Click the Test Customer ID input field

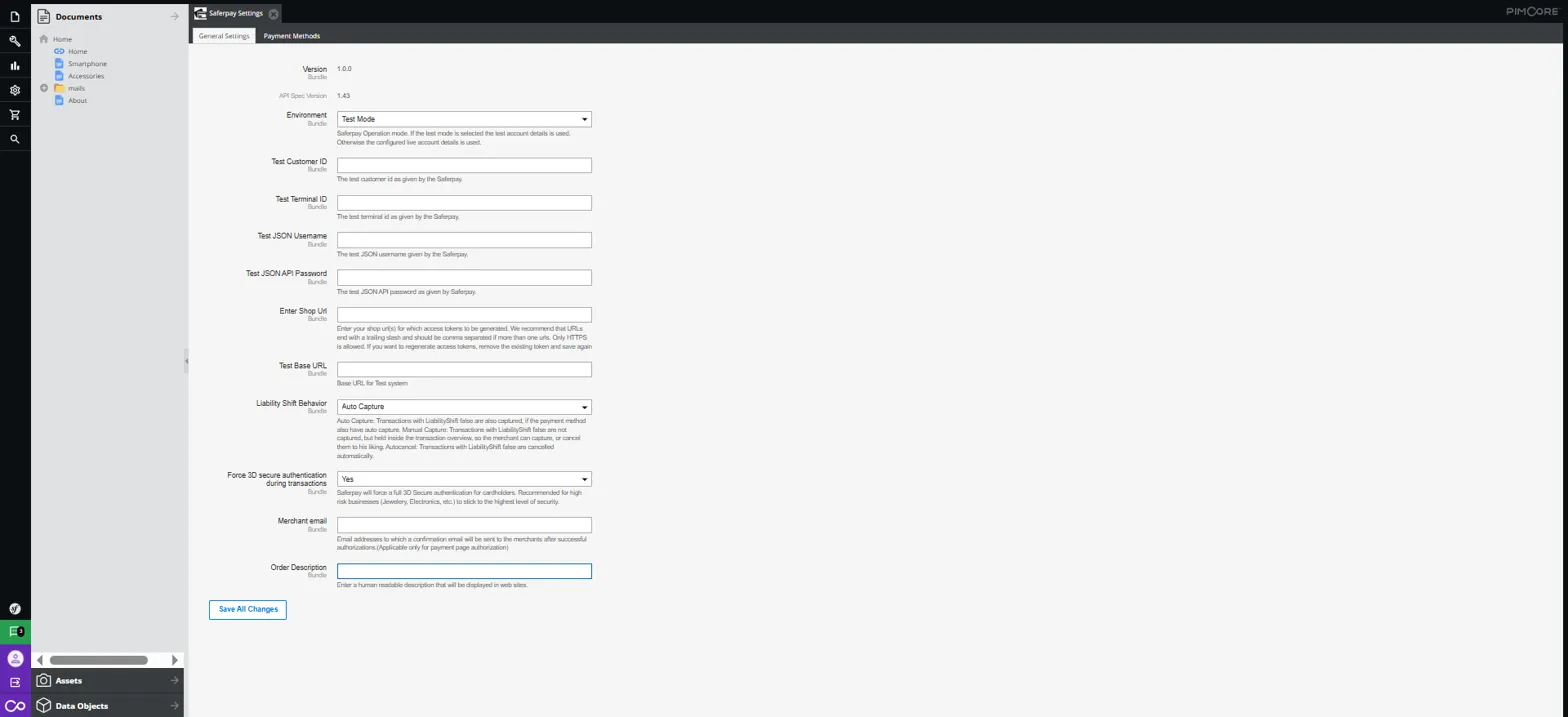(464, 166)
